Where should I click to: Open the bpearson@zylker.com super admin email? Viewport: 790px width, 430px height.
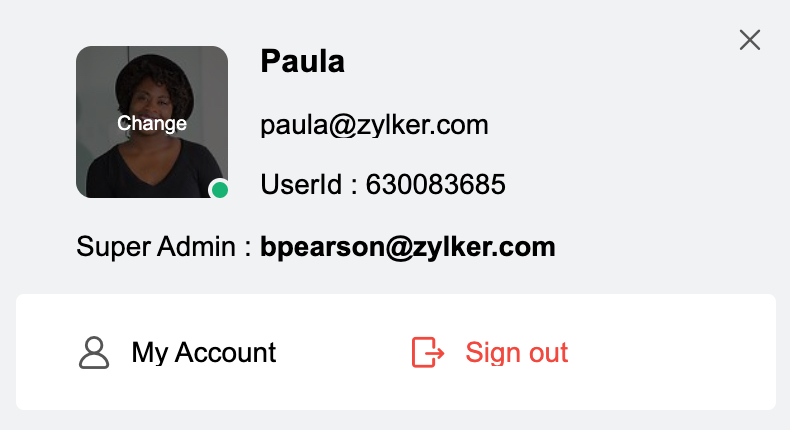pyautogui.click(x=408, y=247)
